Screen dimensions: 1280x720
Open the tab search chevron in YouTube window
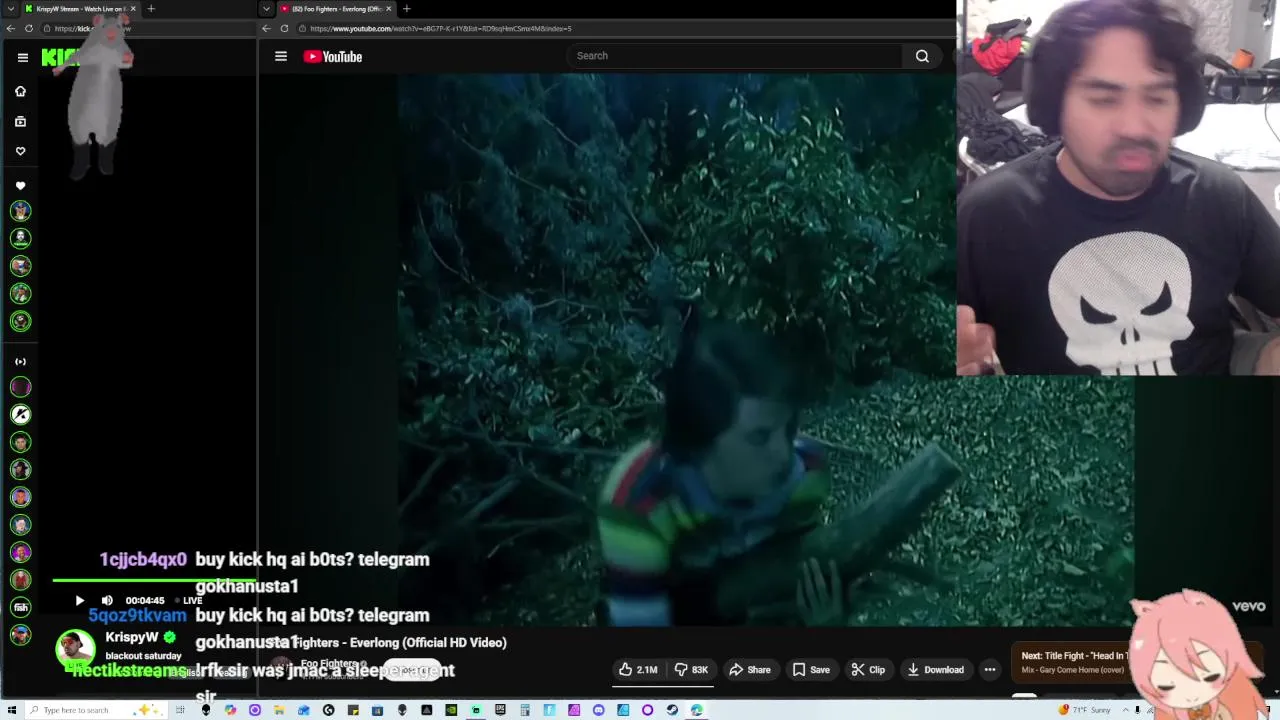pos(267,9)
